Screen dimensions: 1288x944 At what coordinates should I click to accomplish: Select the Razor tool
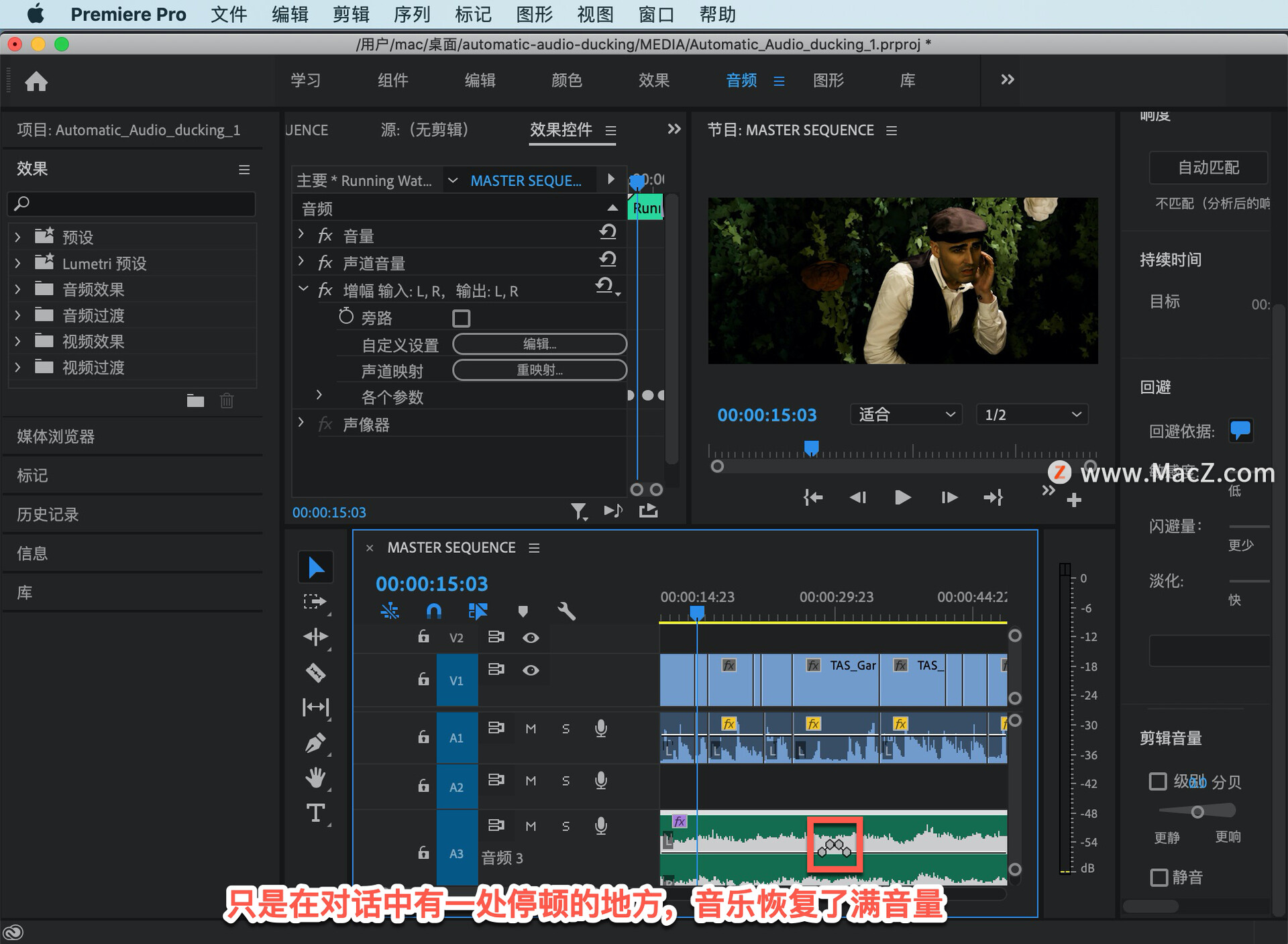315,672
